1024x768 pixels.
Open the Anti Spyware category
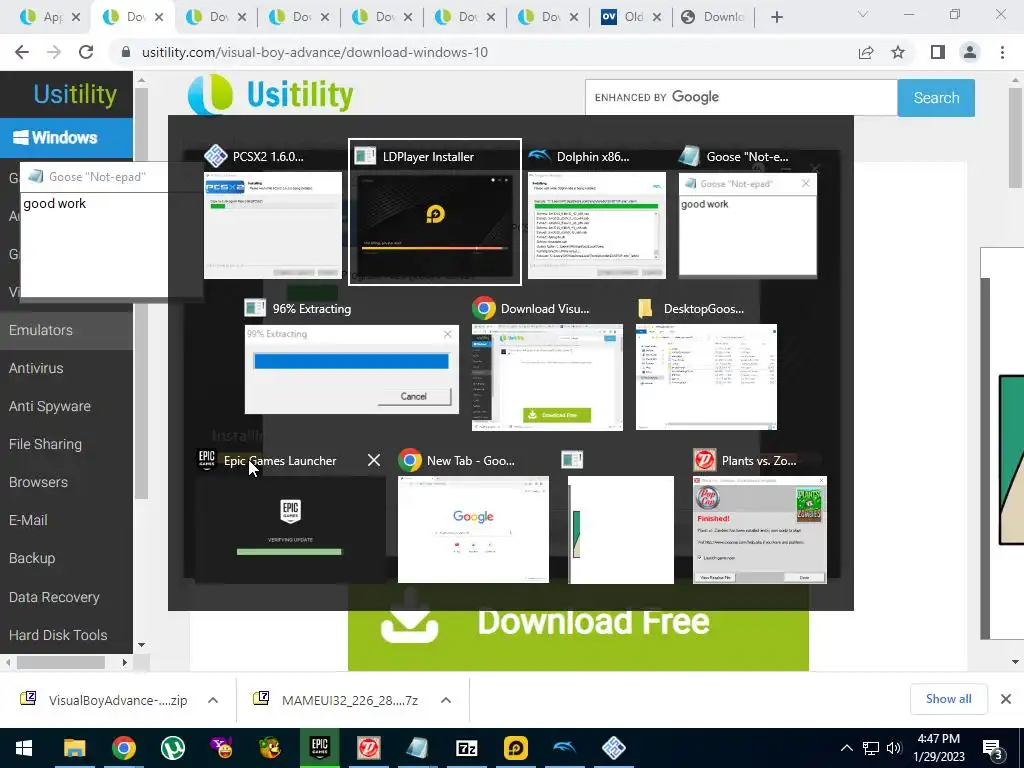point(50,406)
